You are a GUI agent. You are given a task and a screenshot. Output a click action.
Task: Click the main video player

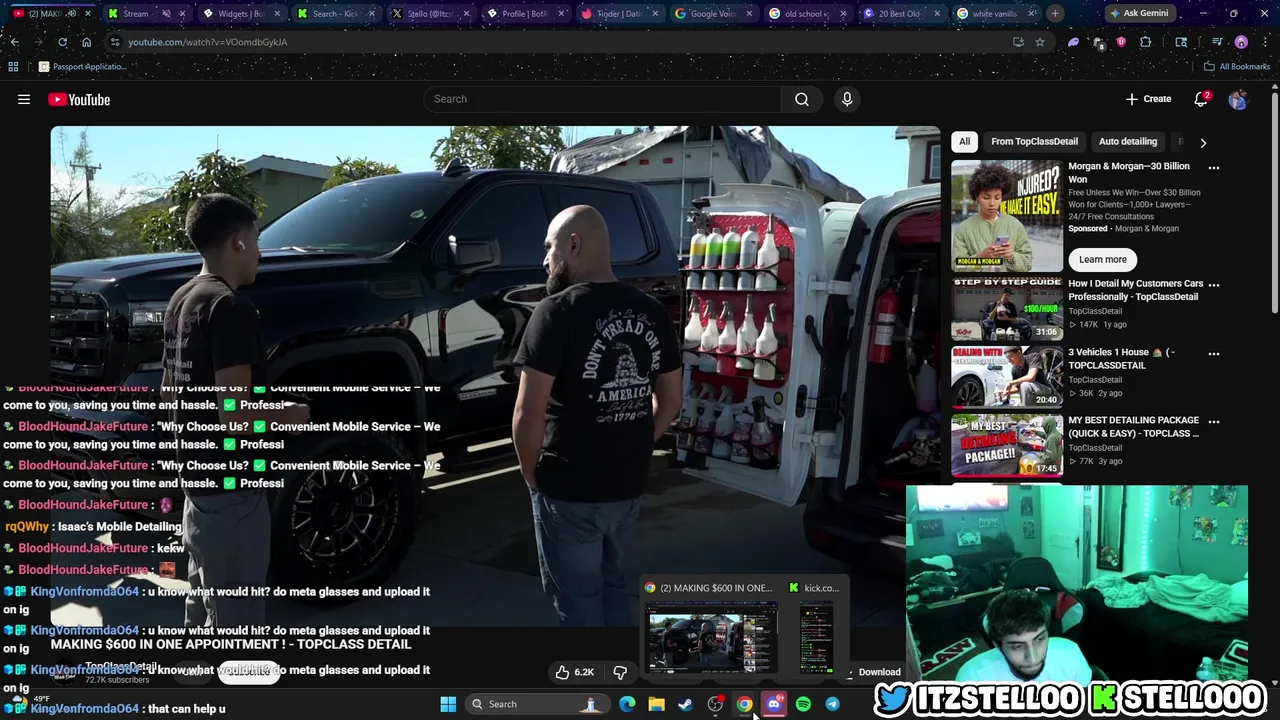tap(495, 376)
